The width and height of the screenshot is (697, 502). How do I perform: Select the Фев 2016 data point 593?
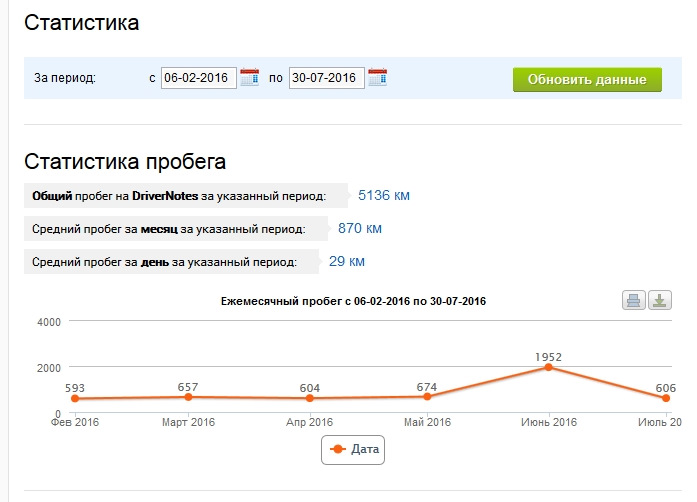[x=75, y=398]
